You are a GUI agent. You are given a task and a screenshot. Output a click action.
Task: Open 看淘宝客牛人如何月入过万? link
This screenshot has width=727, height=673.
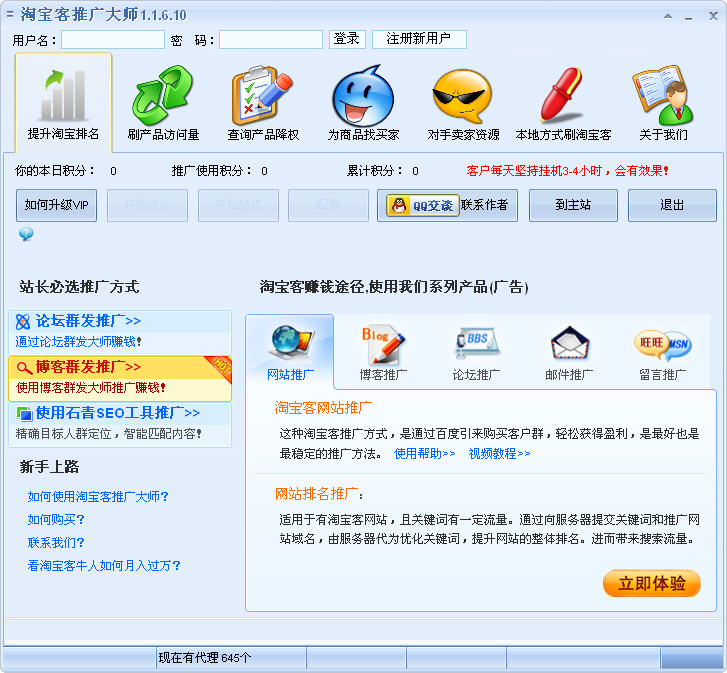pyautogui.click(x=104, y=566)
